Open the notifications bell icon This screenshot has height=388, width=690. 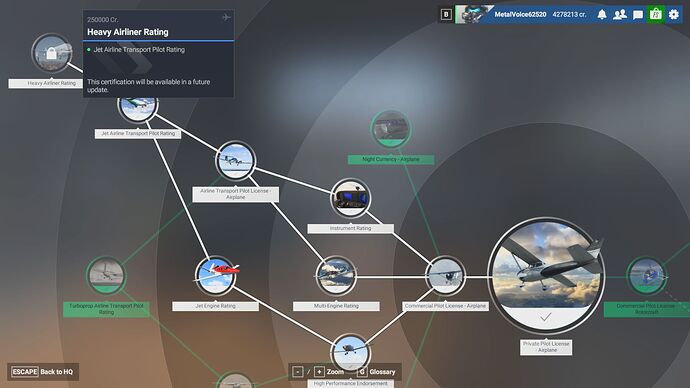pyautogui.click(x=602, y=15)
